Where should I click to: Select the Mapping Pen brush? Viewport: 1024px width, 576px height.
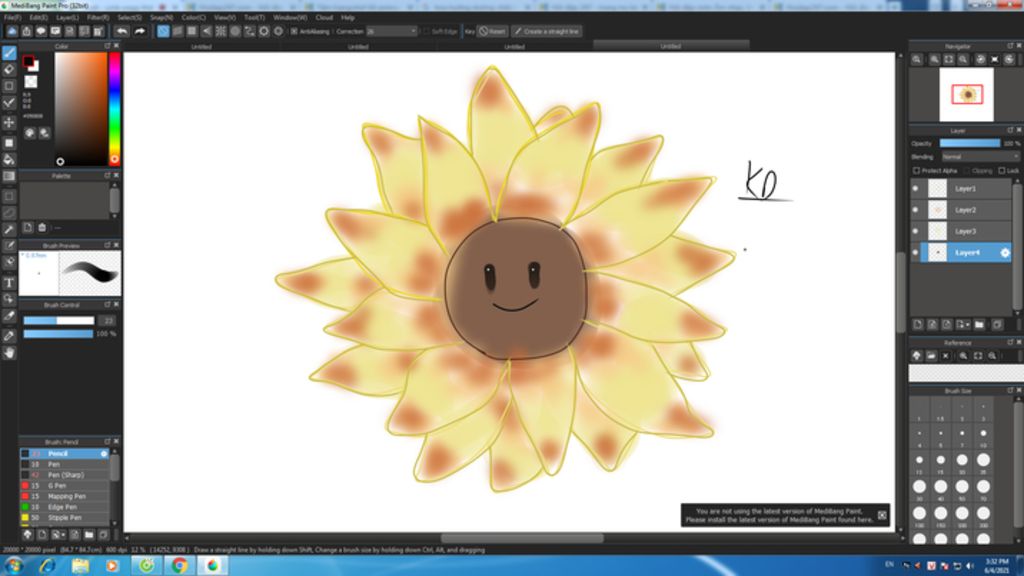point(64,496)
